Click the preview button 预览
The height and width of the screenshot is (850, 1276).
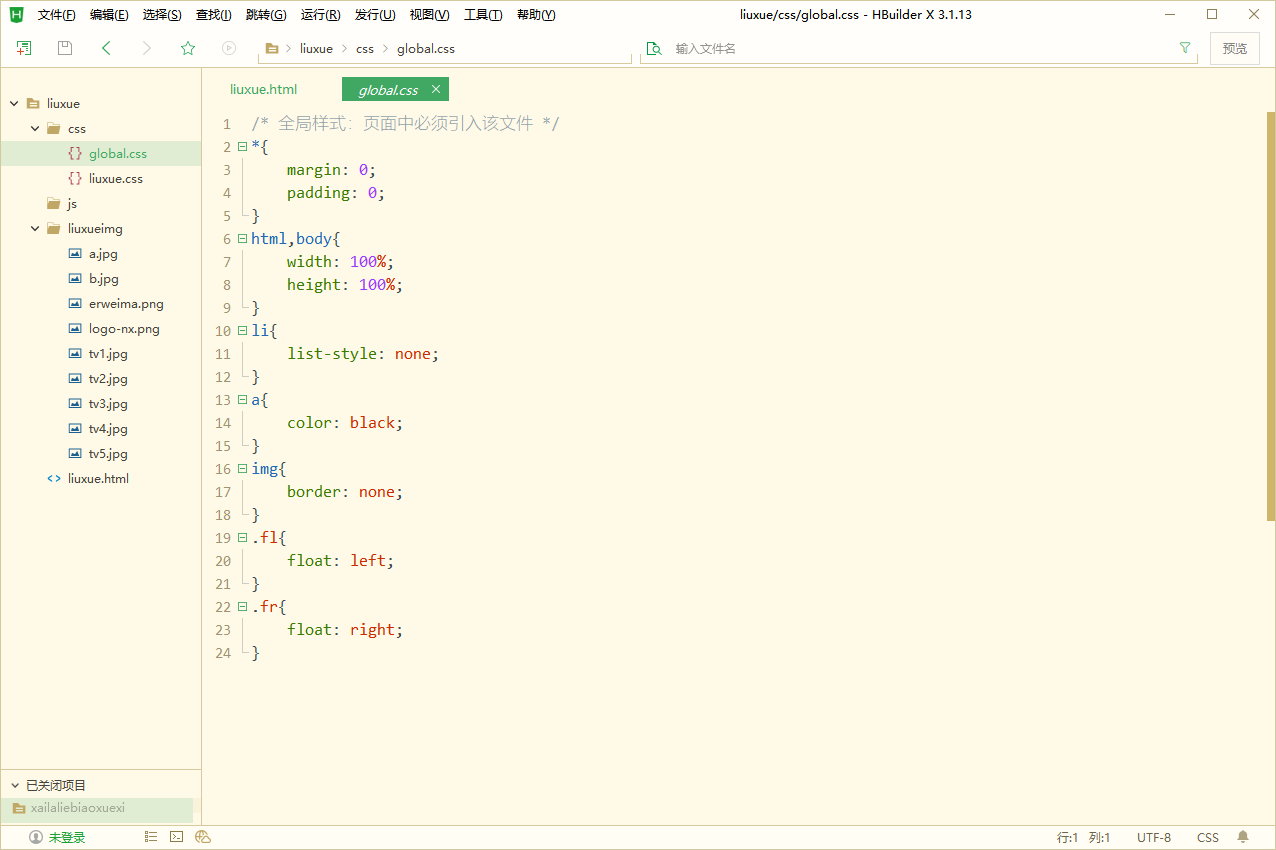1235,48
